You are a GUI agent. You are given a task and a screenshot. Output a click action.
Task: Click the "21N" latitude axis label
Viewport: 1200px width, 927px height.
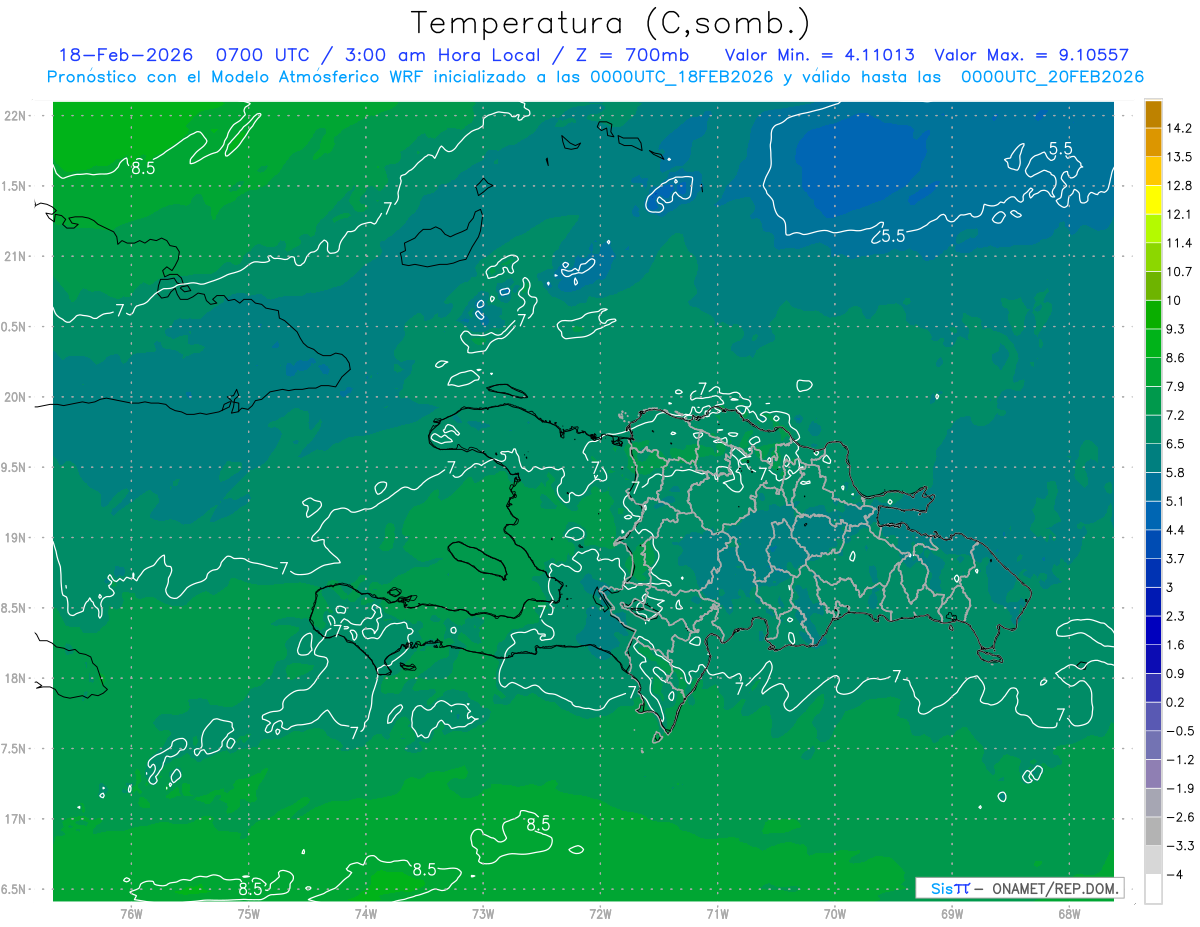(14, 256)
